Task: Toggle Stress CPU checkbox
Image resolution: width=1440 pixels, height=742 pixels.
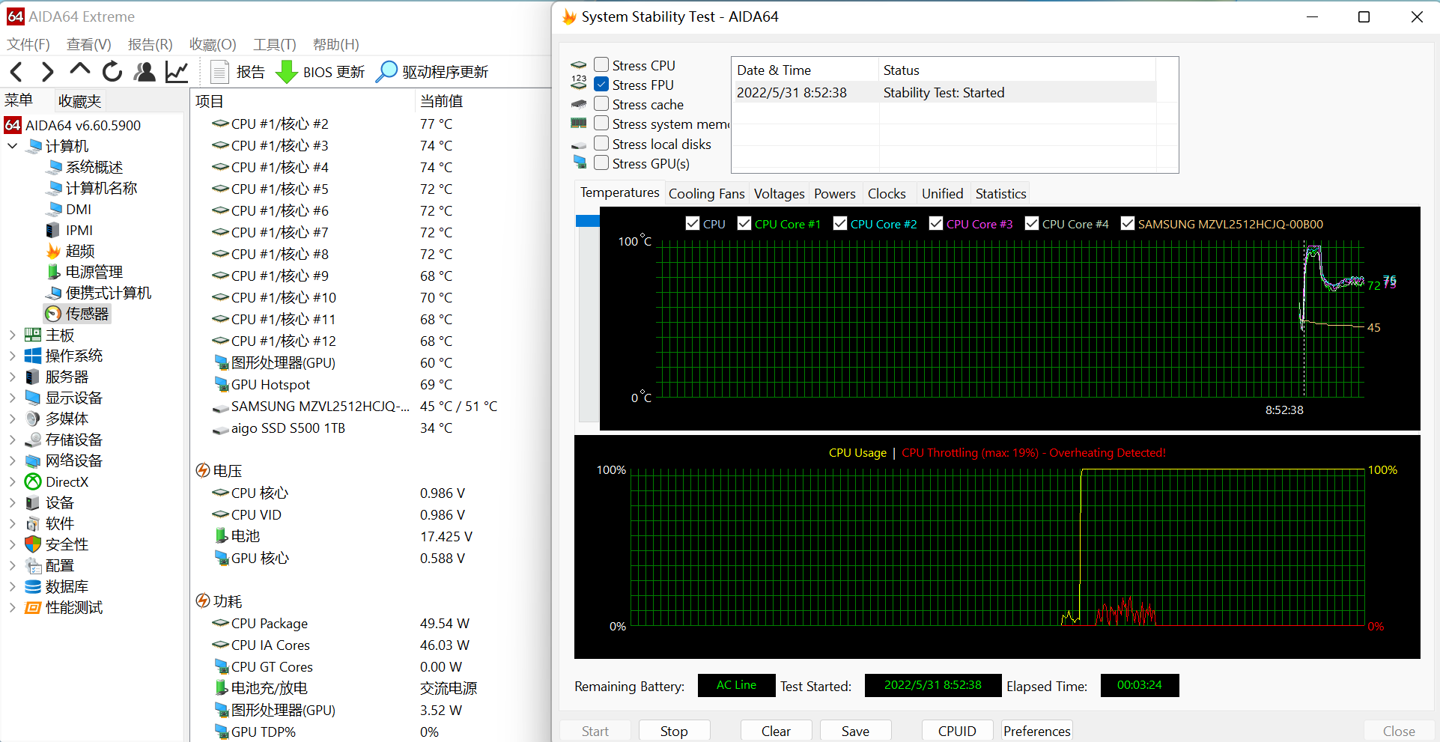Action: click(601, 65)
